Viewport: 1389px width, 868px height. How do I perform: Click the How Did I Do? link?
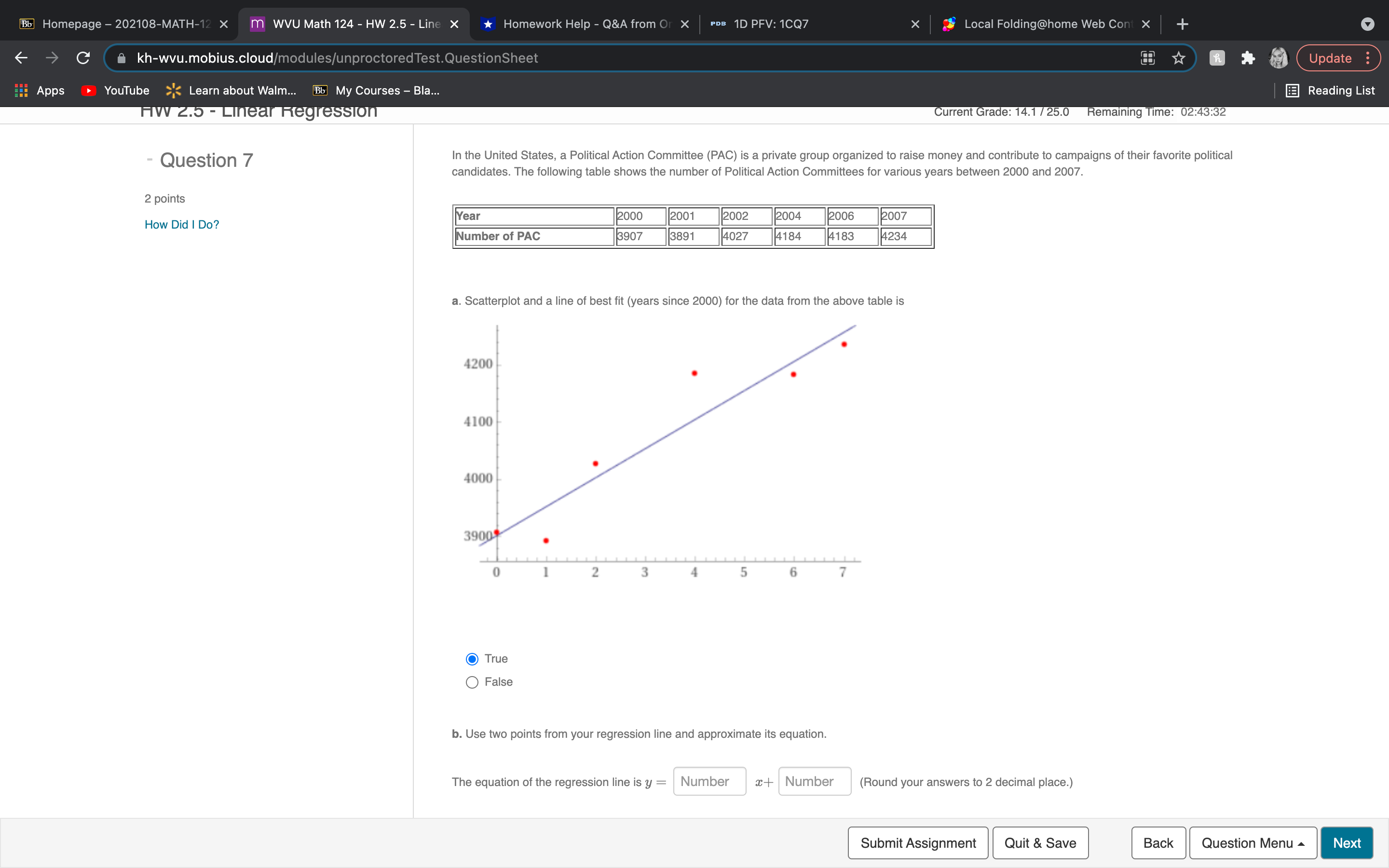[181, 224]
